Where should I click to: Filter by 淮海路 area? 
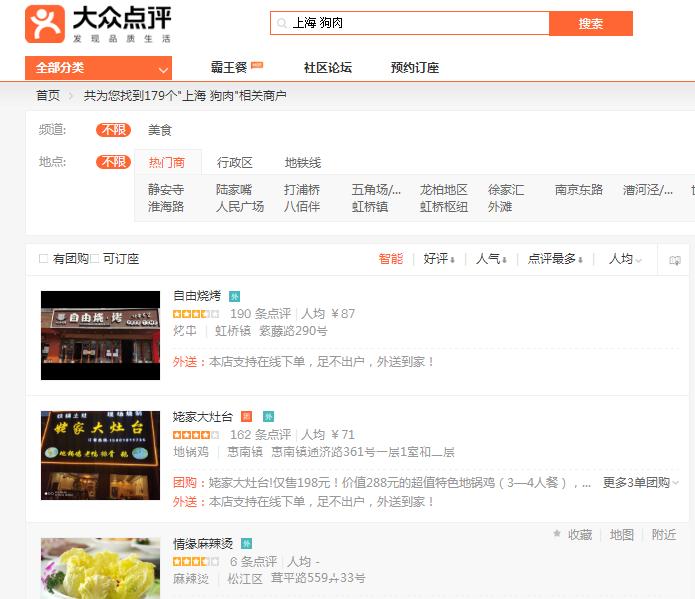166,207
